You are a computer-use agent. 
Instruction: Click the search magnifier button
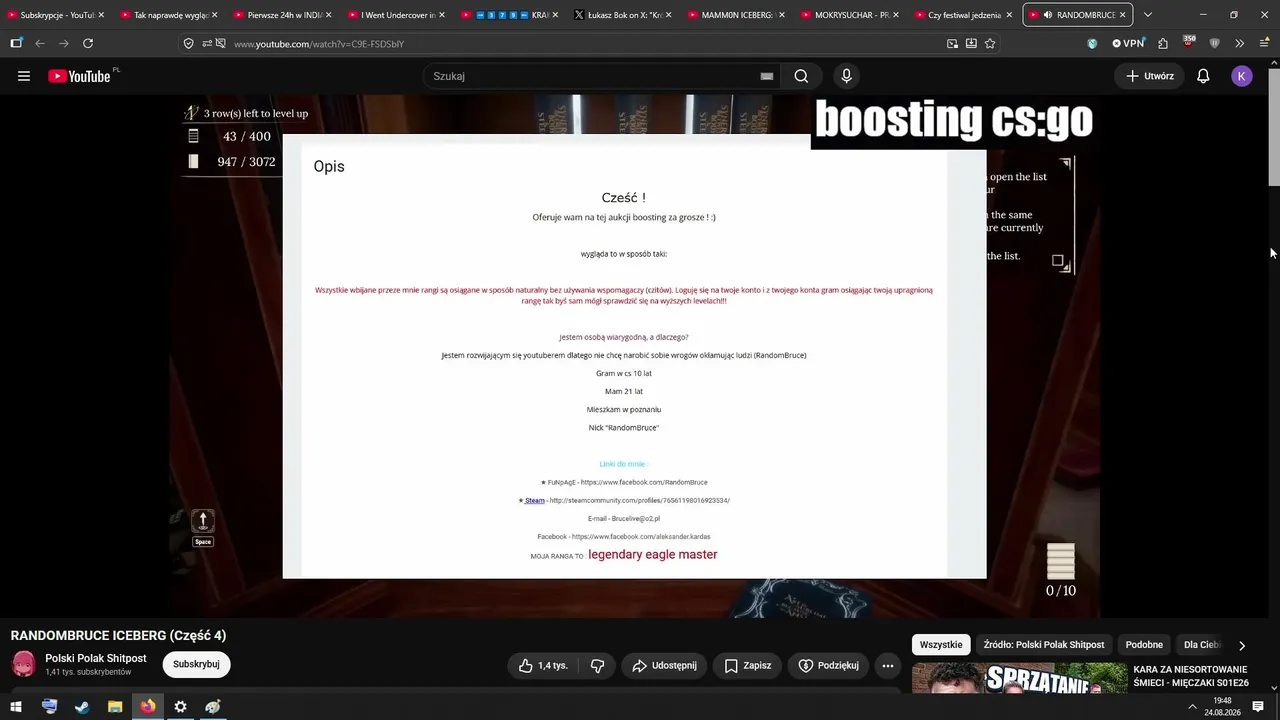click(801, 76)
